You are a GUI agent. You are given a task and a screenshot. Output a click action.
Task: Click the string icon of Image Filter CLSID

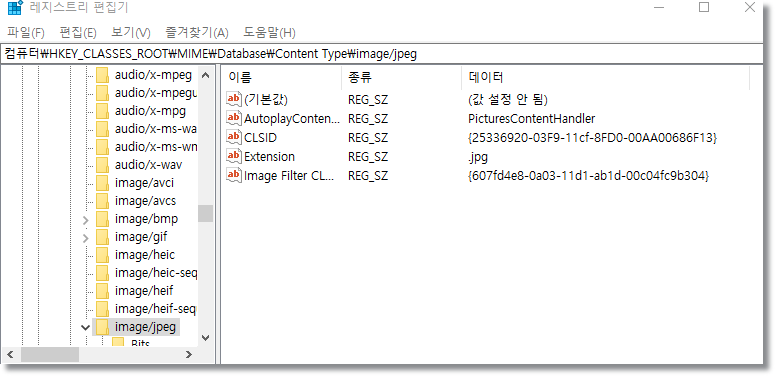[233, 175]
